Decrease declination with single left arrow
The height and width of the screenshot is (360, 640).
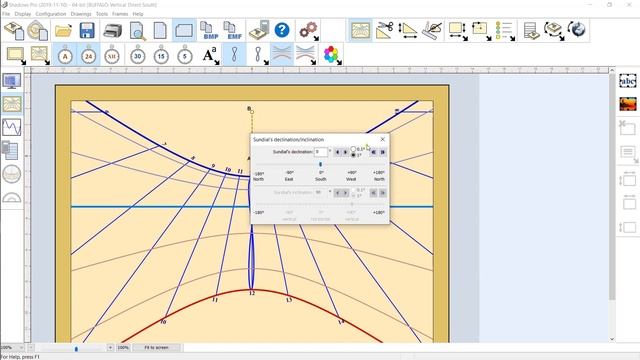coord(337,152)
